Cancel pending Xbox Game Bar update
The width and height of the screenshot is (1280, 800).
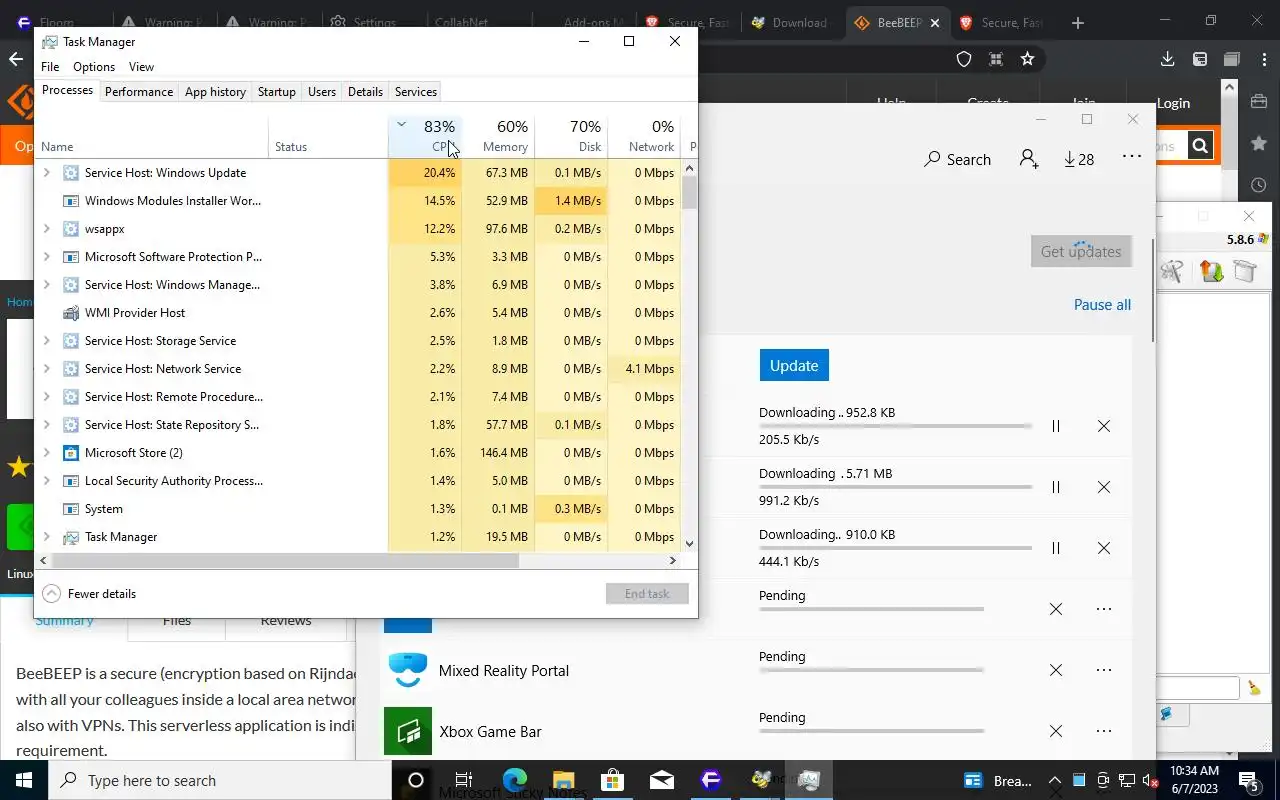[x=1056, y=731]
